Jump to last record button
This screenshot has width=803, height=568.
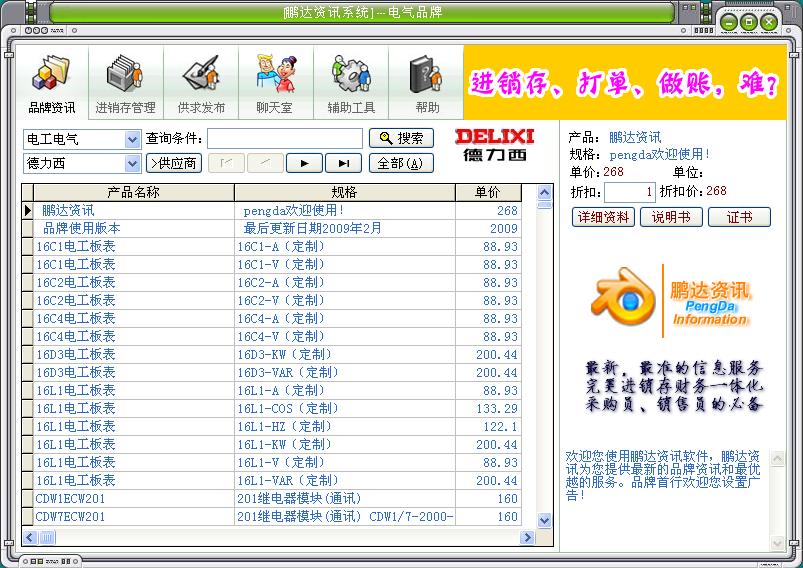click(x=344, y=163)
